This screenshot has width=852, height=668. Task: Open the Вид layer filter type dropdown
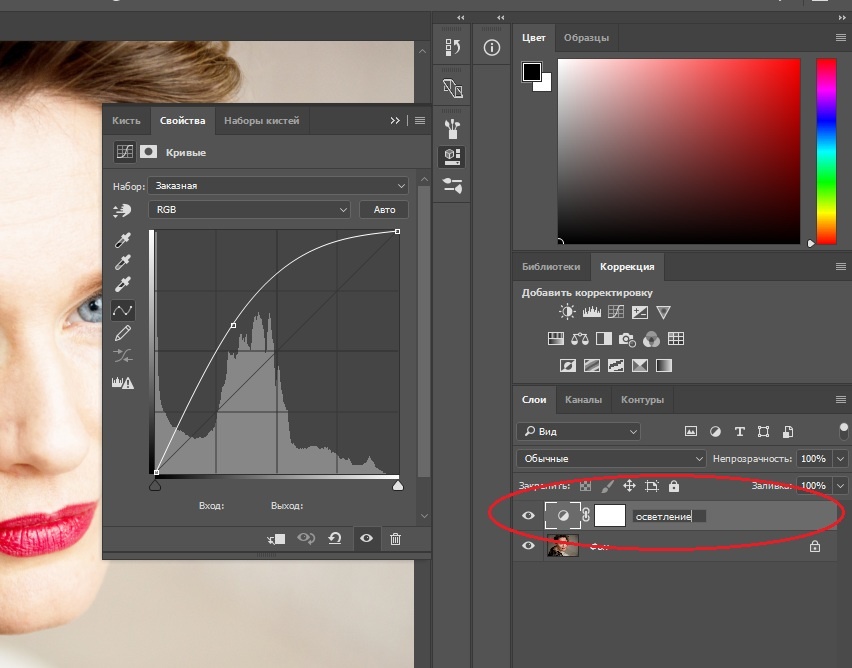(x=578, y=432)
